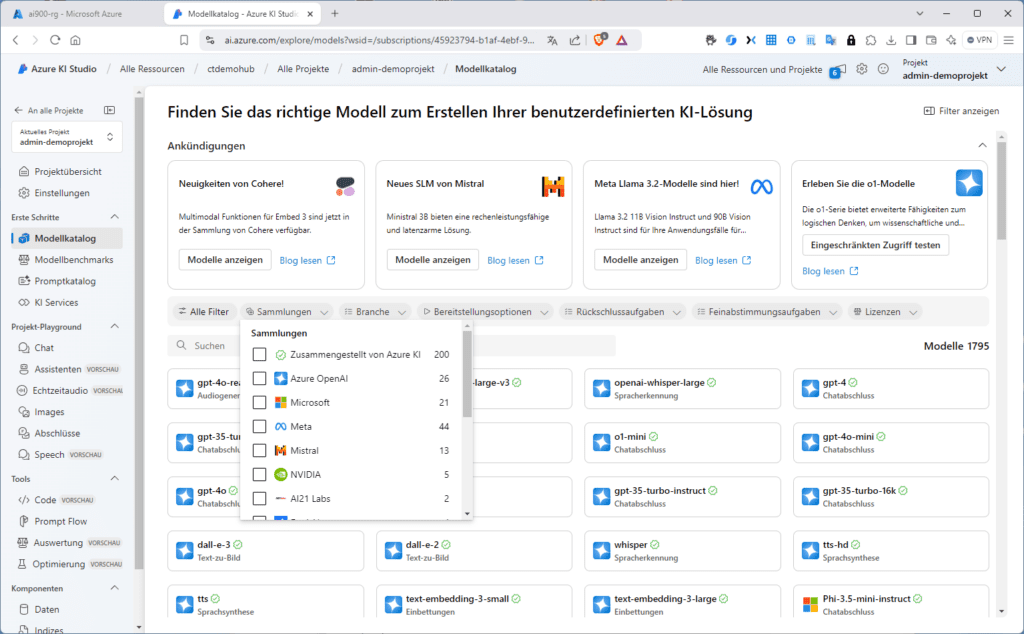The image size is (1024, 634).
Task: Check Azure OpenAI collection
Action: pyautogui.click(x=259, y=379)
